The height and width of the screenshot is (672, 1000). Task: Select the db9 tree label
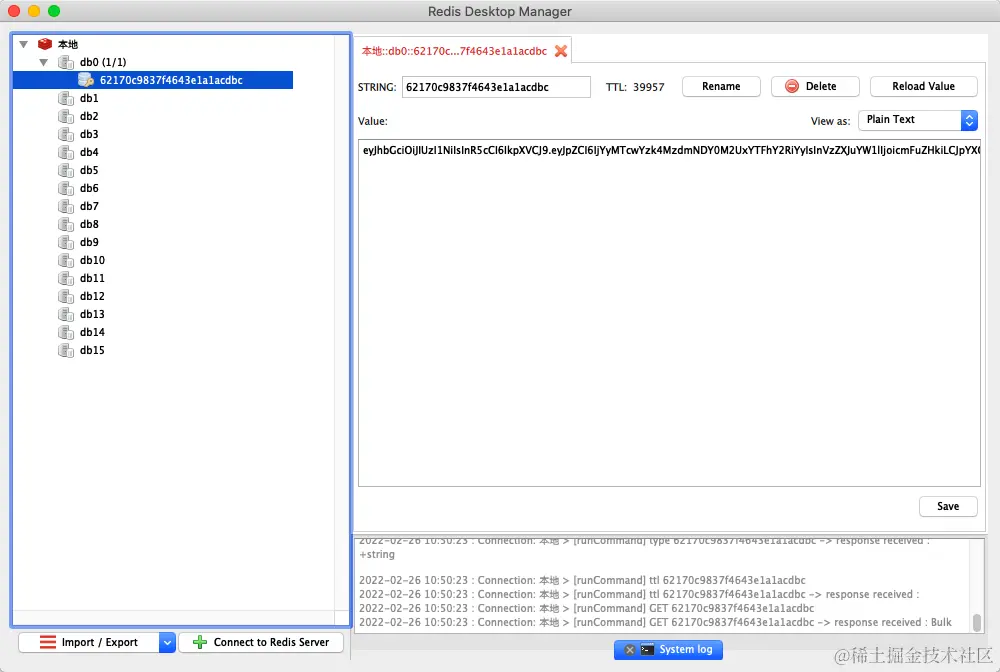pos(89,242)
